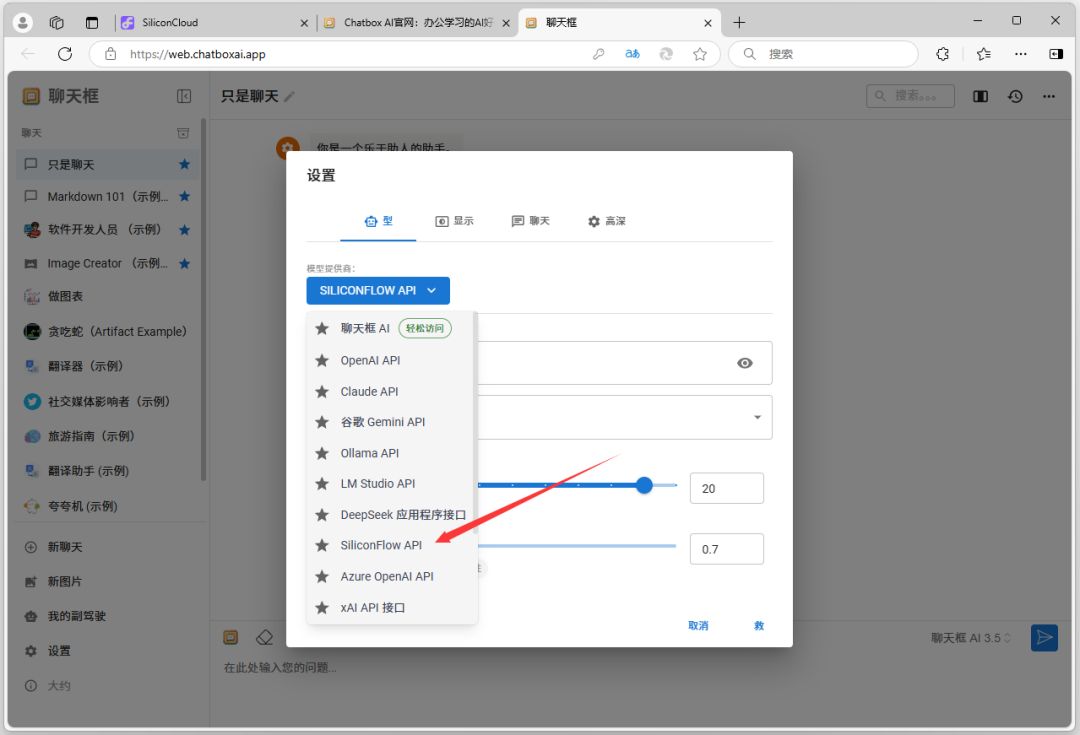Open the 聊天框 AI 3.5 model selector
1080x735 pixels.
[971, 639]
